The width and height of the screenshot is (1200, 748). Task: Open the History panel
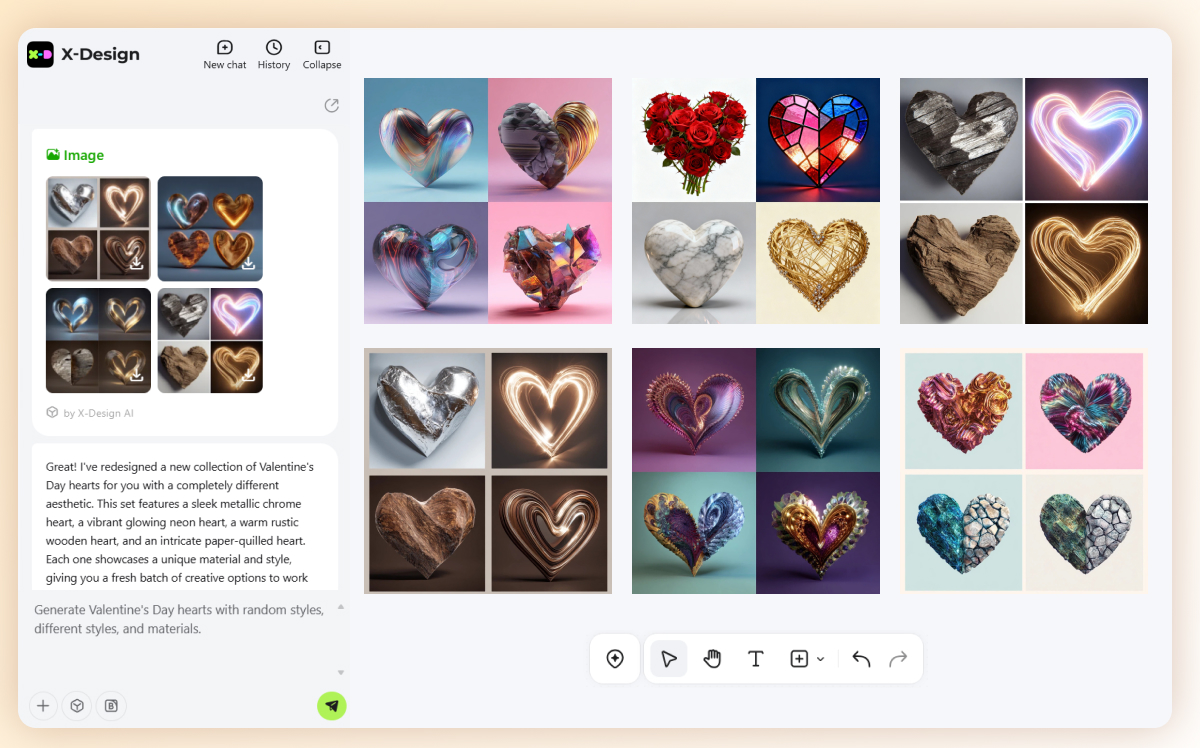click(273, 53)
